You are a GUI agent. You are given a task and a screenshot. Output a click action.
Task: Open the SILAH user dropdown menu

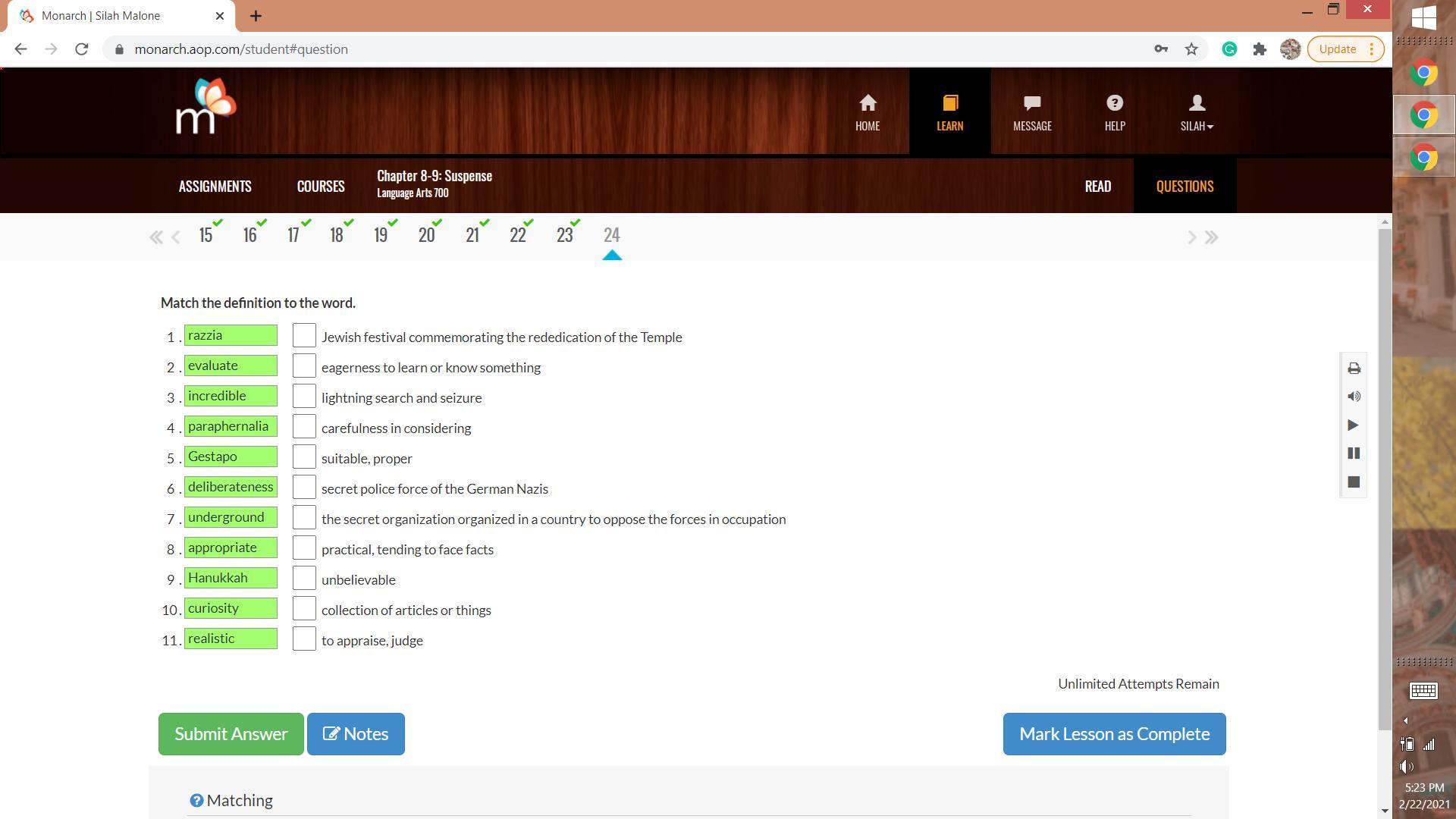[1196, 111]
